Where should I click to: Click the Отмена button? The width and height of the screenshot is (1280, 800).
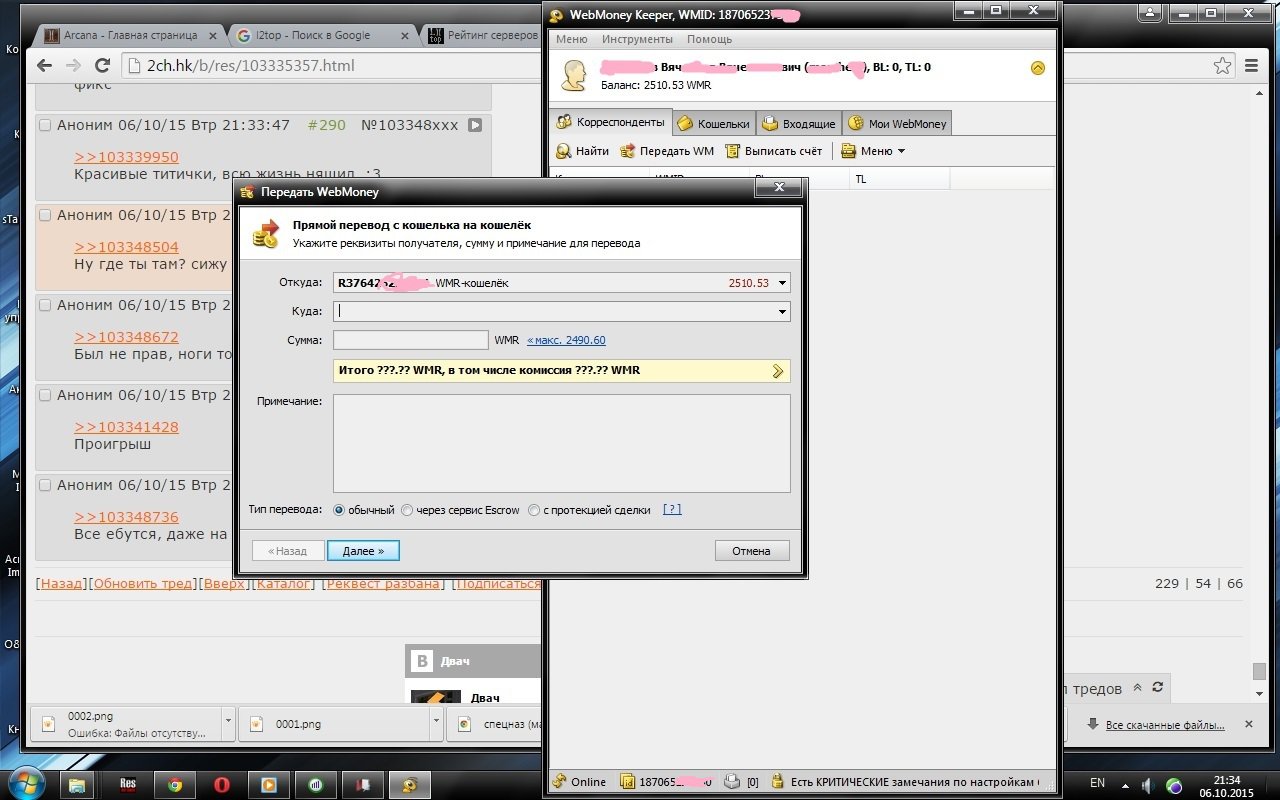tap(751, 551)
